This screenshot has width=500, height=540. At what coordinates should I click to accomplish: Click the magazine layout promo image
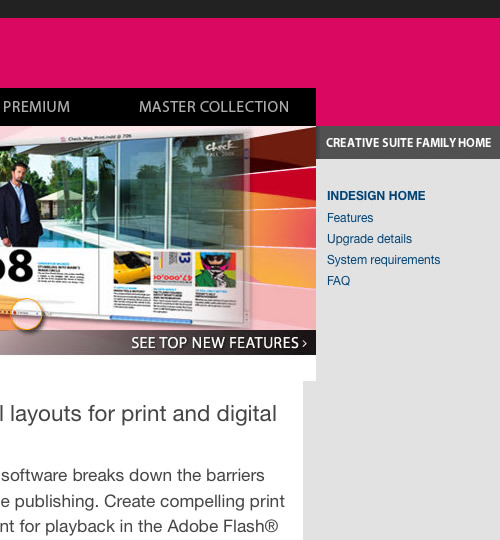pos(158,228)
